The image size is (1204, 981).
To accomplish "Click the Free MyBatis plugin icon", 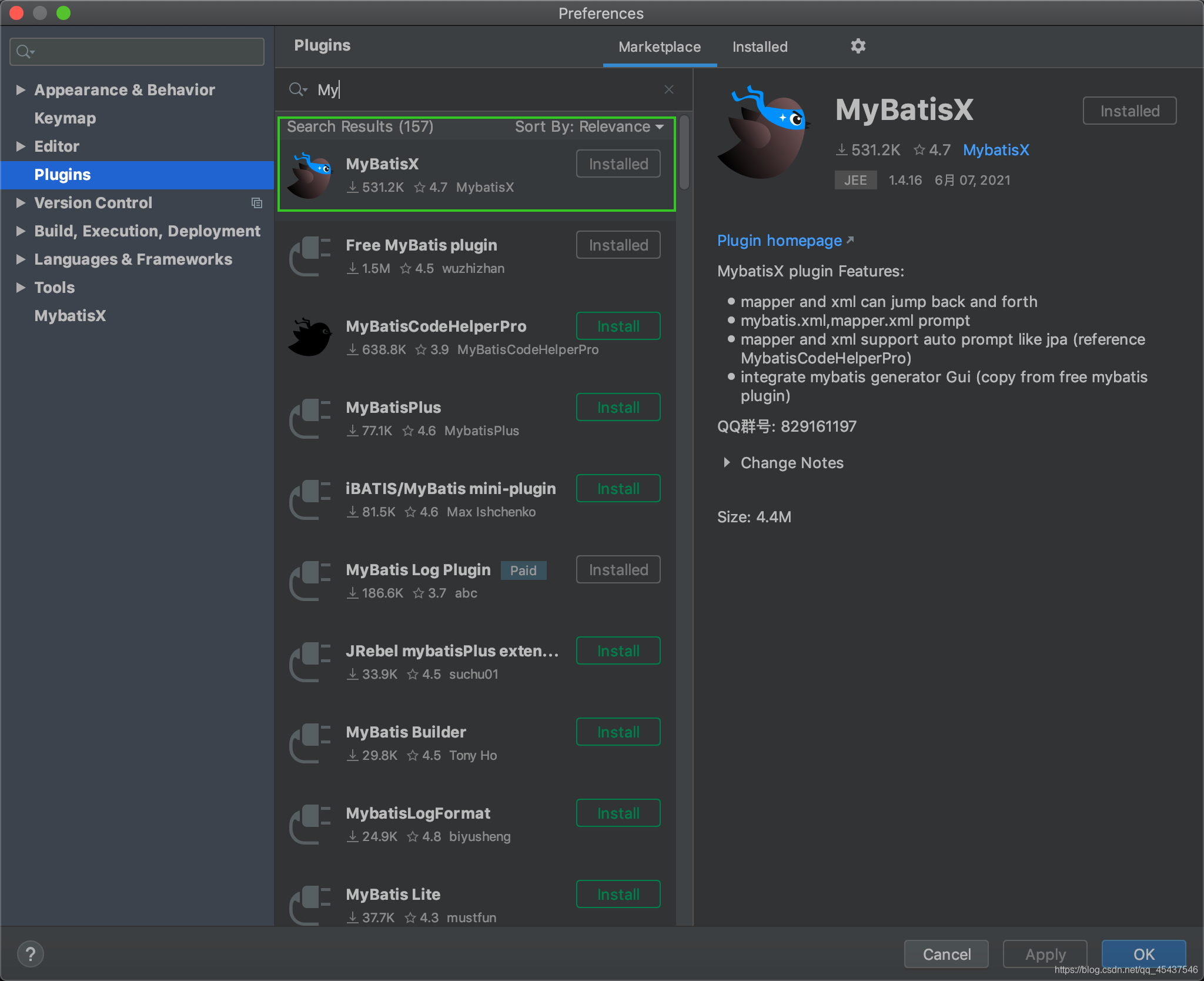I will 310,256.
